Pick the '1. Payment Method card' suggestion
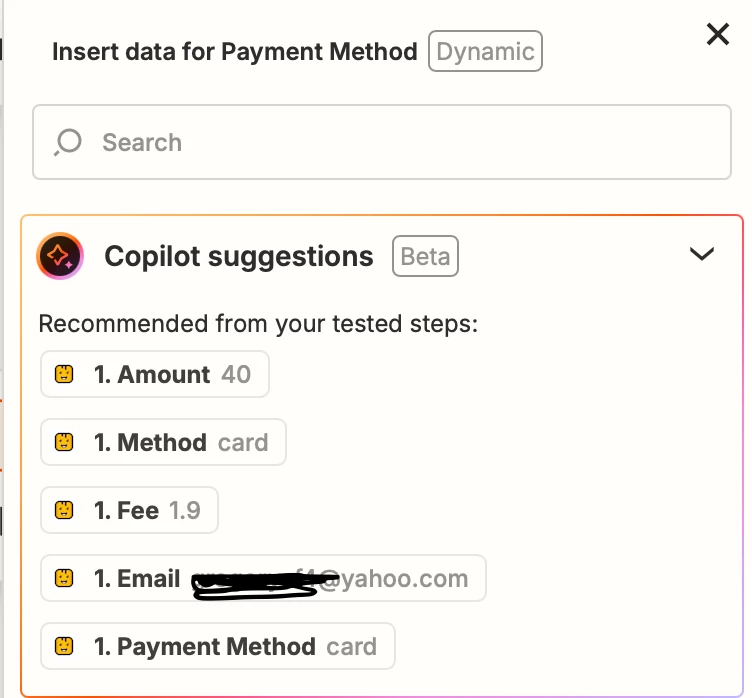Viewport: 752px width, 698px height. pos(218,647)
